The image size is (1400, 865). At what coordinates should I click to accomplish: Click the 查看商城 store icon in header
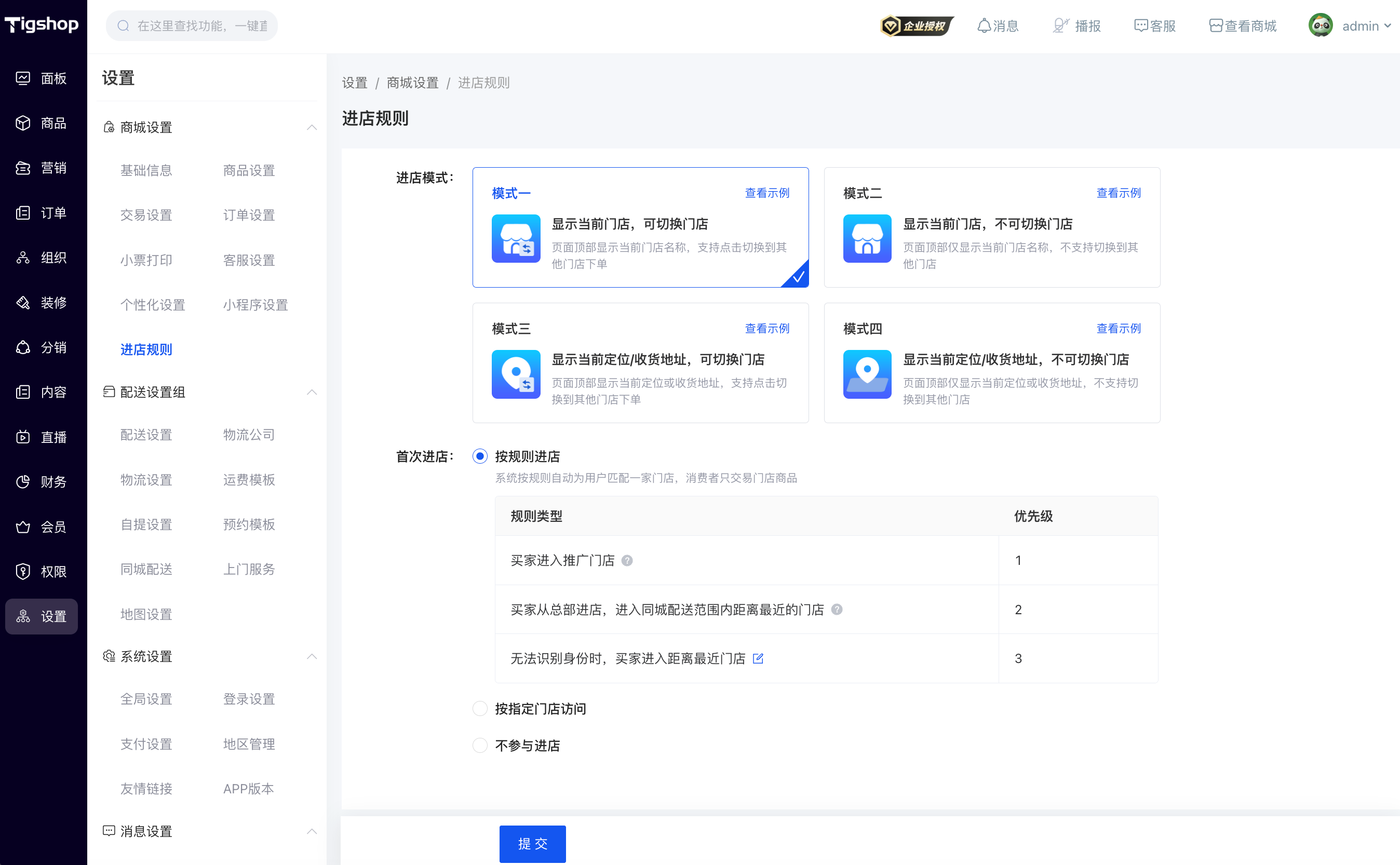click(x=1216, y=26)
